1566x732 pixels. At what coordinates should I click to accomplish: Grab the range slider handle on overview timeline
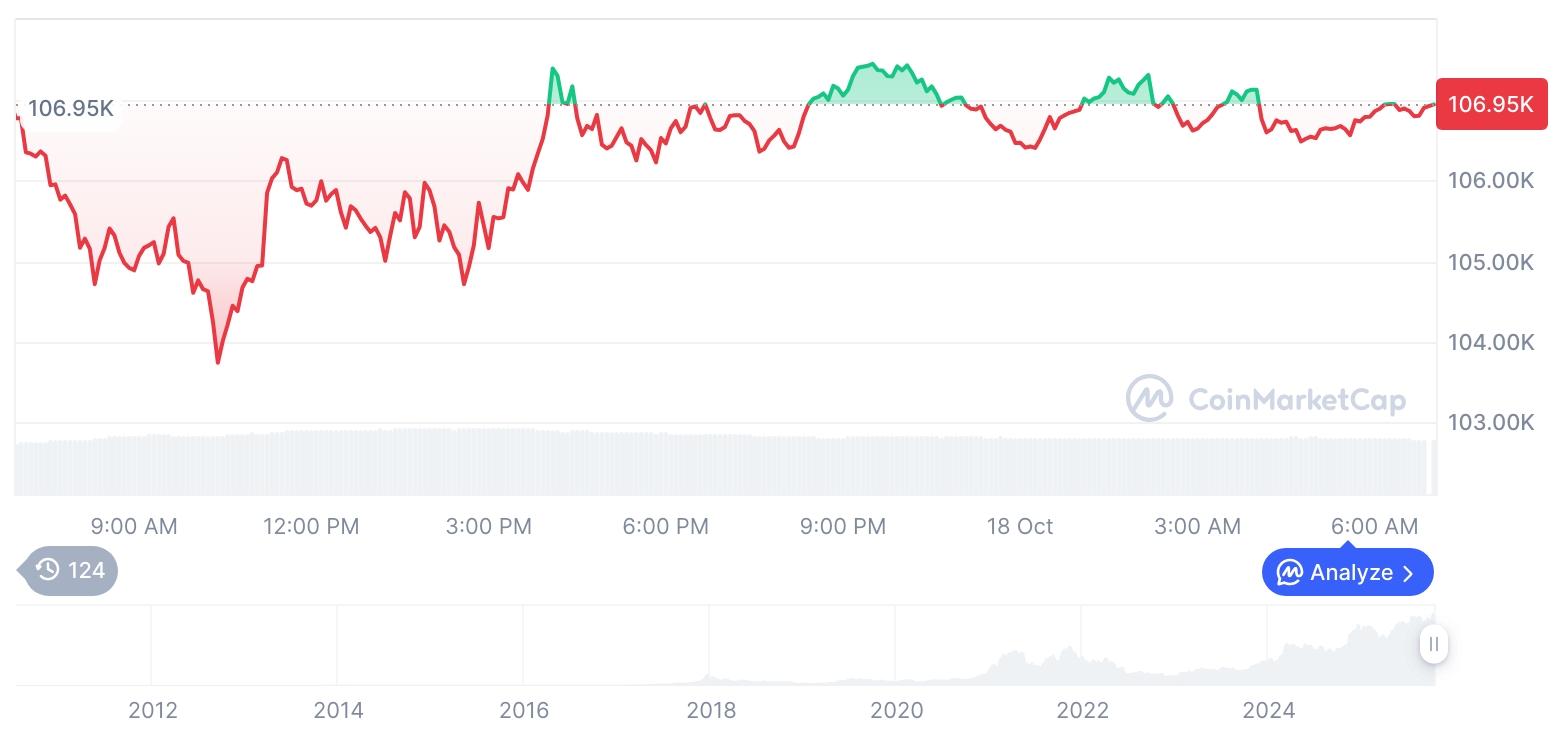coord(1433,644)
